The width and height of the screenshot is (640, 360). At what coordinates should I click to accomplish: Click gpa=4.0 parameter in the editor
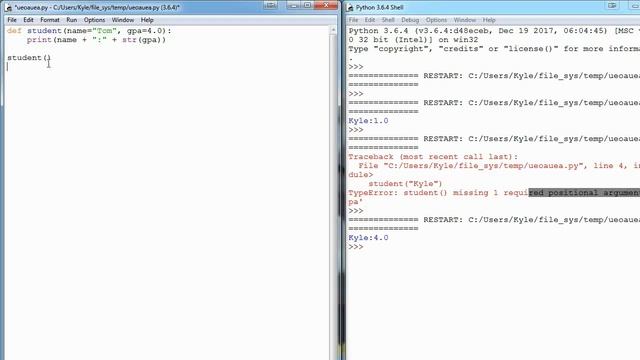click(144, 31)
